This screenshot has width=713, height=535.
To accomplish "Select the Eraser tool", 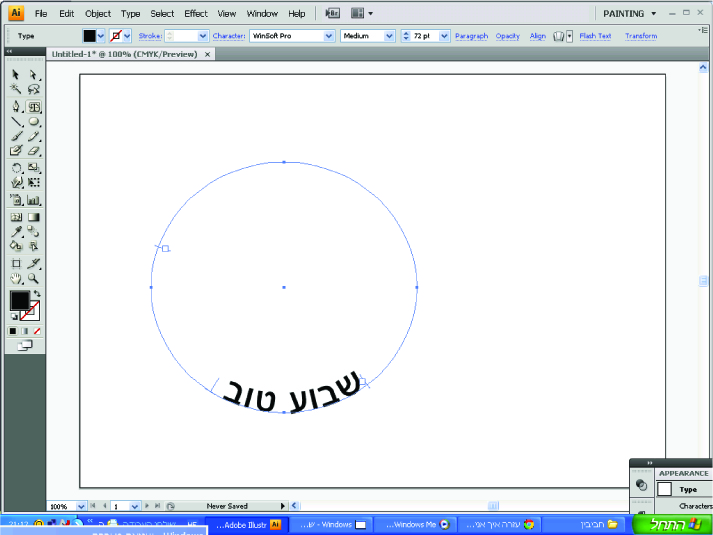I will pos(34,150).
